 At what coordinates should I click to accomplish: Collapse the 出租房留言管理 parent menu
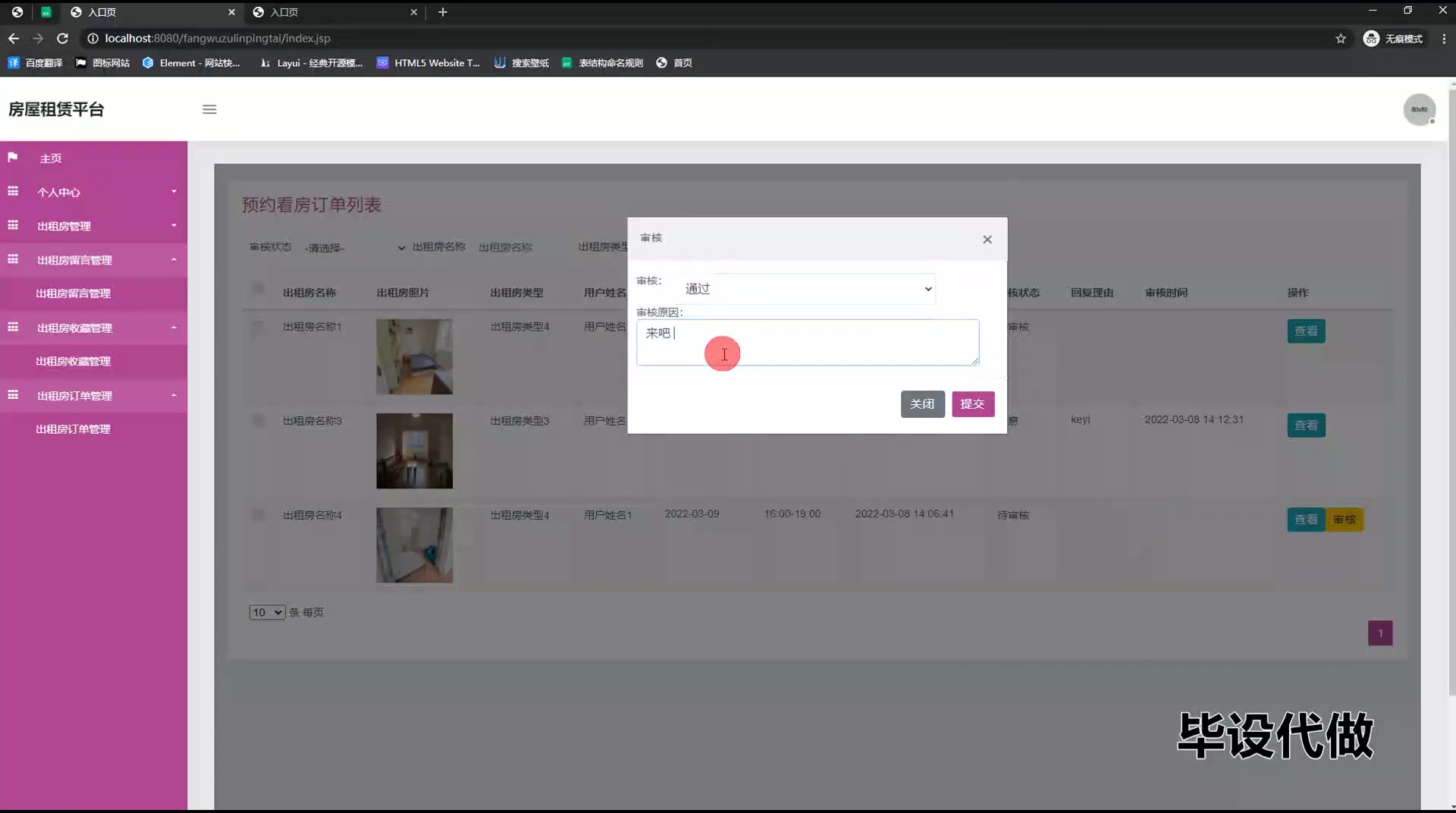(x=93, y=260)
